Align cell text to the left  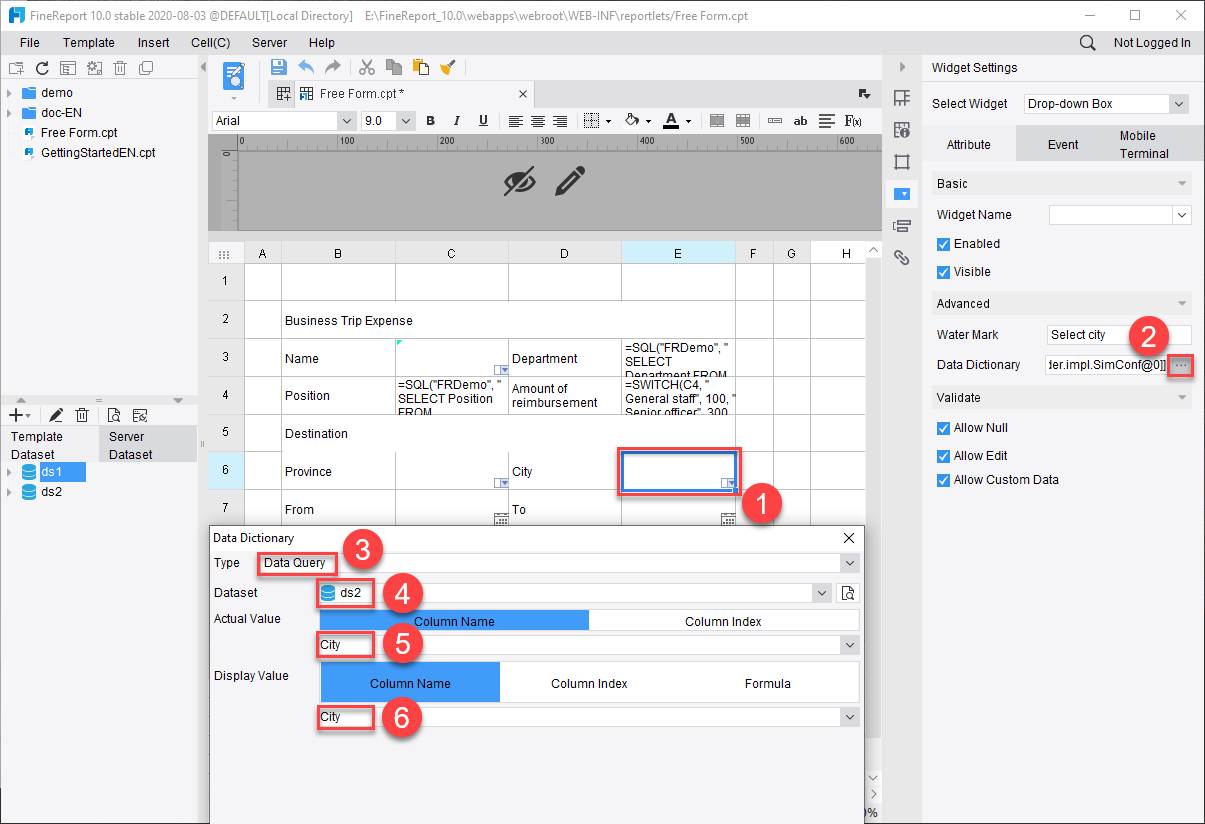coord(515,121)
